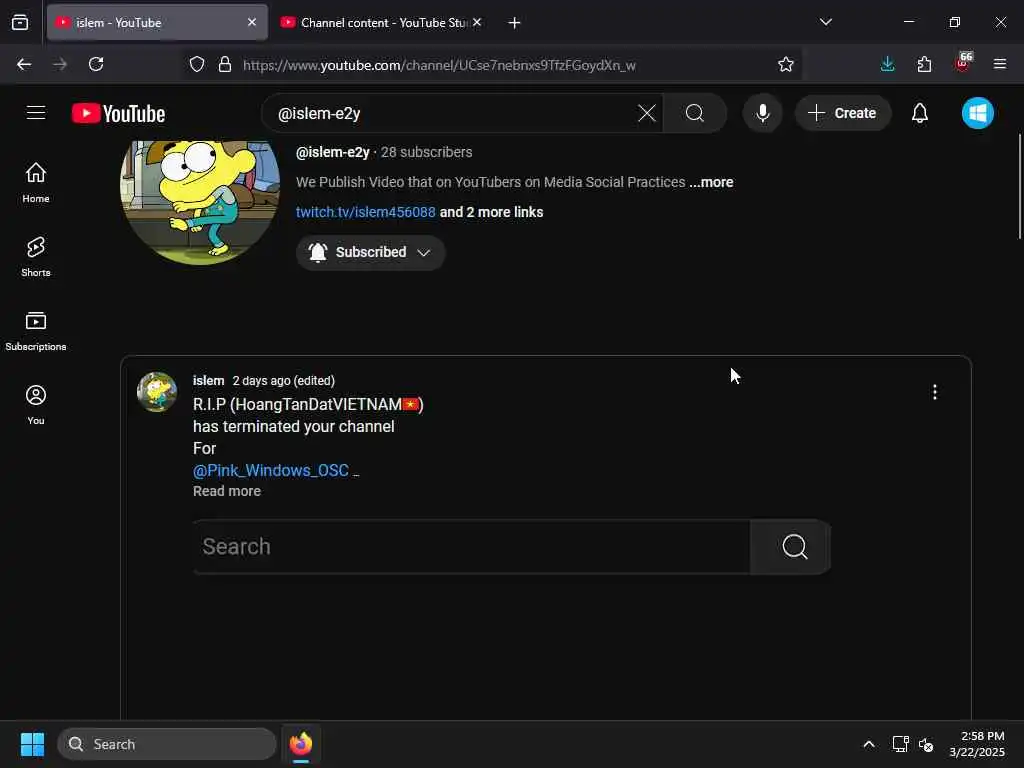List all tabs with the chevron
This screenshot has width=1024, height=768.
825,22
